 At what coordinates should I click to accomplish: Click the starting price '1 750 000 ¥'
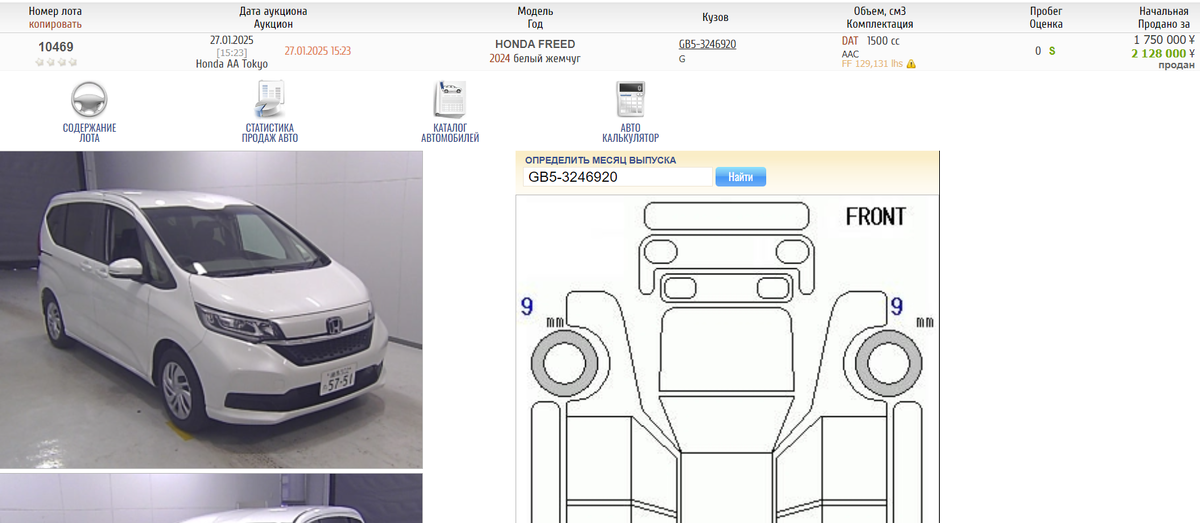pyautogui.click(x=1164, y=40)
